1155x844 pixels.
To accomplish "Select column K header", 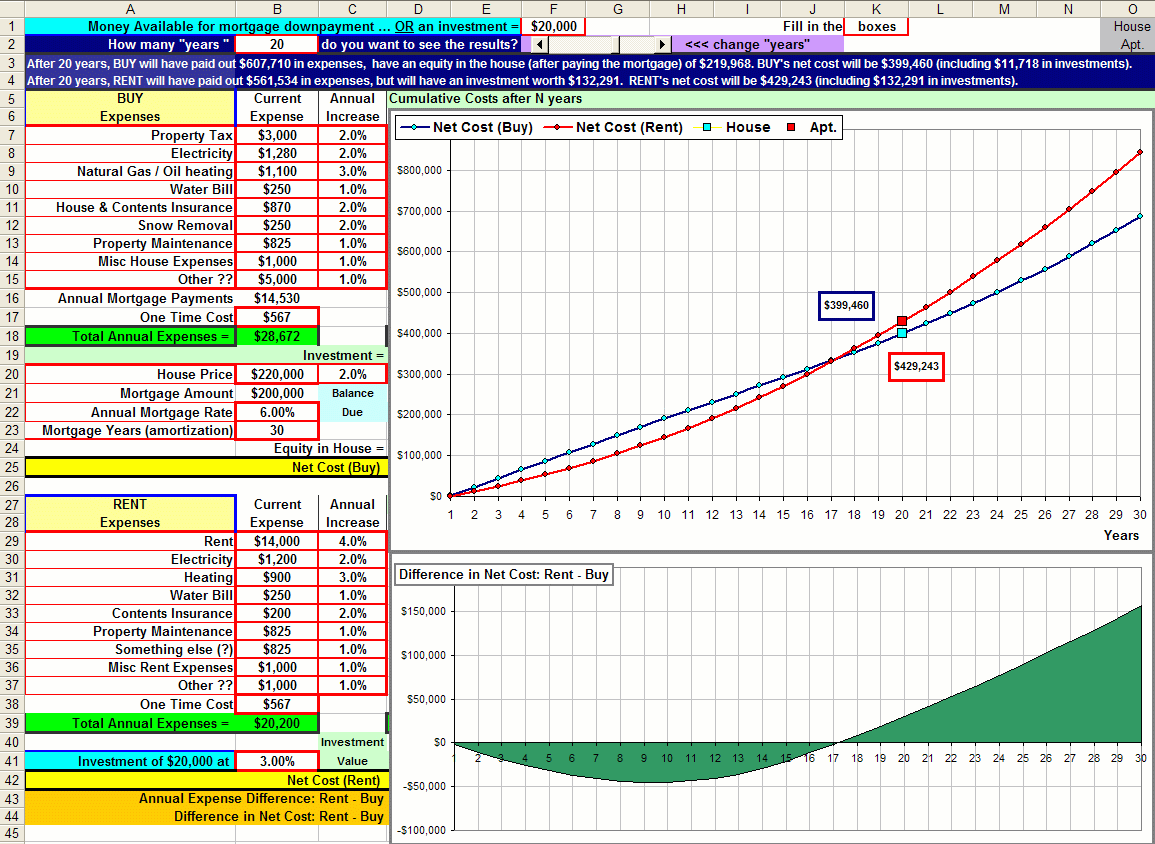I will [877, 9].
